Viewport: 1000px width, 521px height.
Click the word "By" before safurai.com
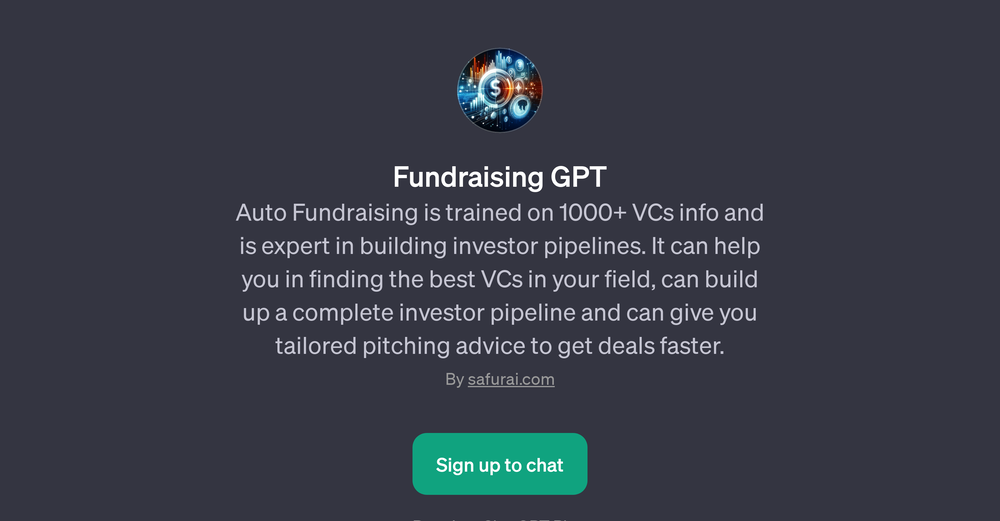pyautogui.click(x=454, y=380)
